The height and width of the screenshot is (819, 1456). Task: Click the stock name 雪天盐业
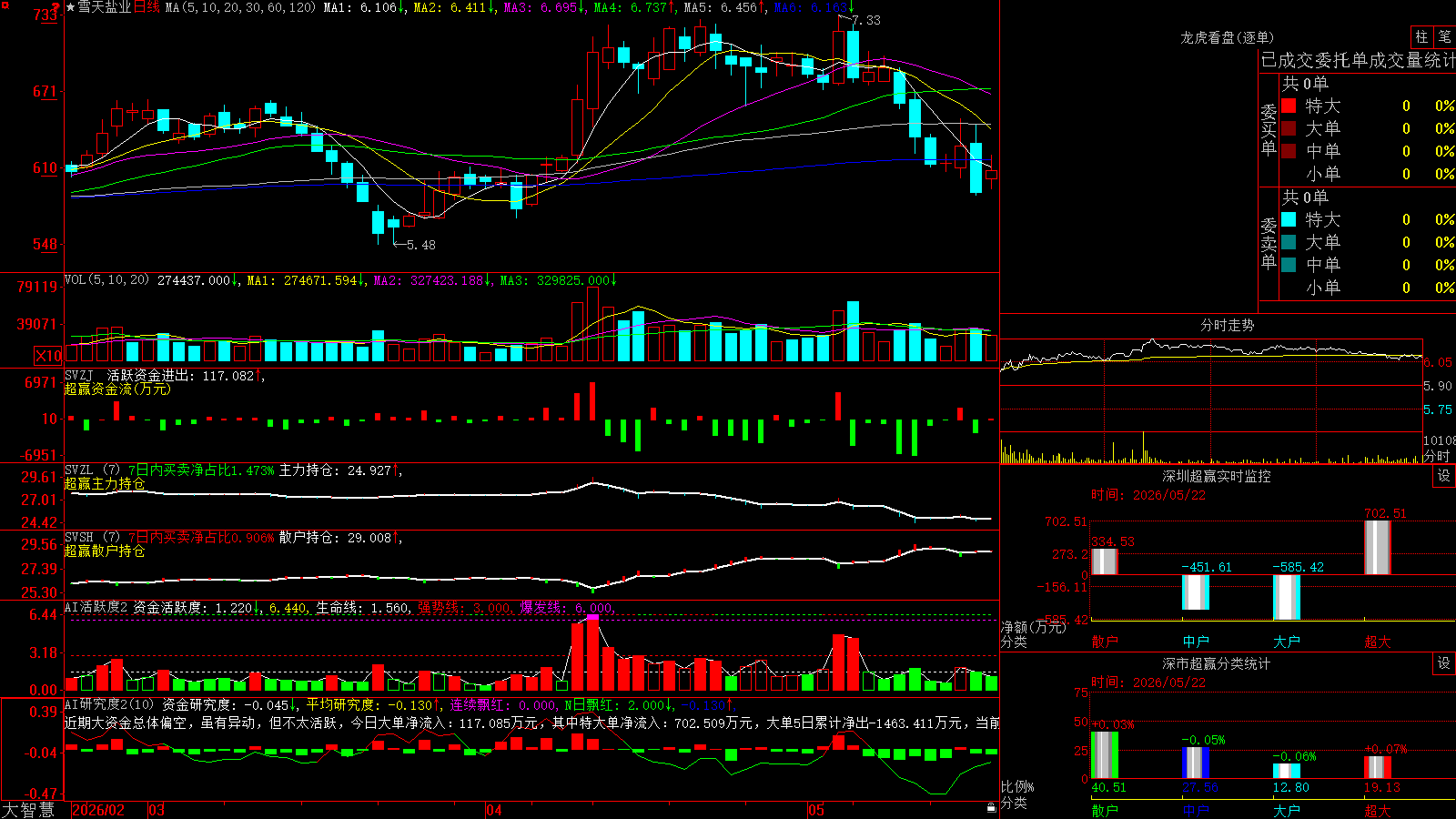tap(105, 7)
